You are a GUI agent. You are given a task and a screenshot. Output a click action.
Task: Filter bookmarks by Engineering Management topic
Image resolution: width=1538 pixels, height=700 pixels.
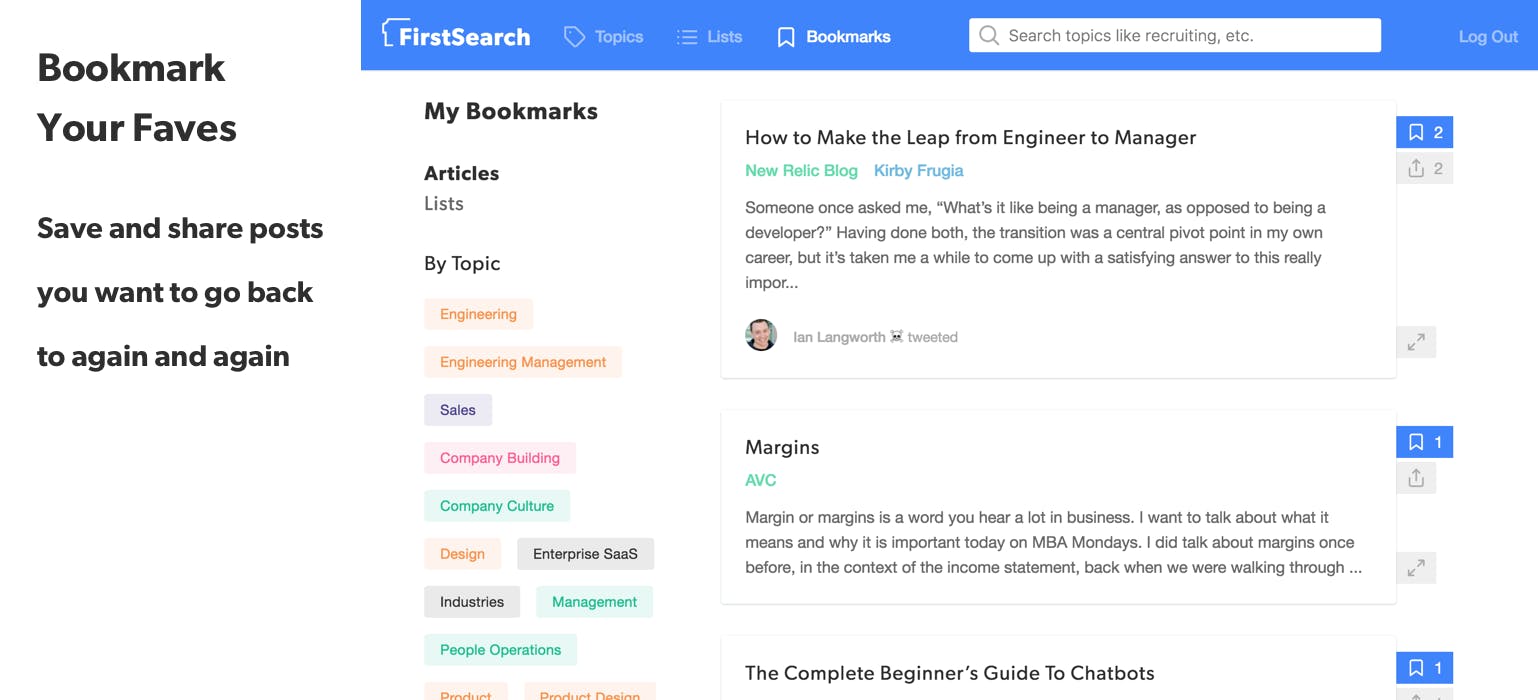pos(523,362)
